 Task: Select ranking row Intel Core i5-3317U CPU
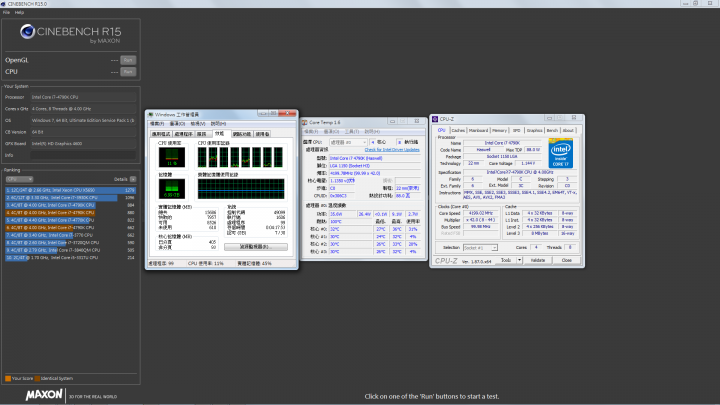(71, 258)
